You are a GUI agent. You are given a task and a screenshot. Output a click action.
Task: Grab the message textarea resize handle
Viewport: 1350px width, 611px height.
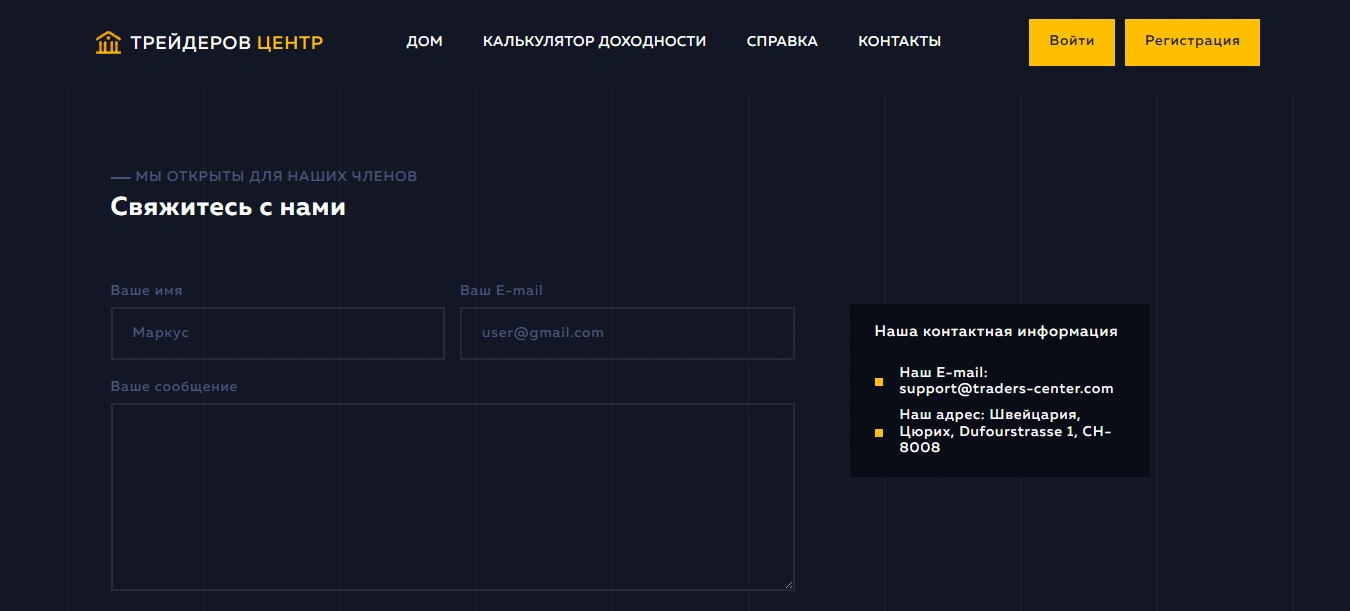pos(788,584)
